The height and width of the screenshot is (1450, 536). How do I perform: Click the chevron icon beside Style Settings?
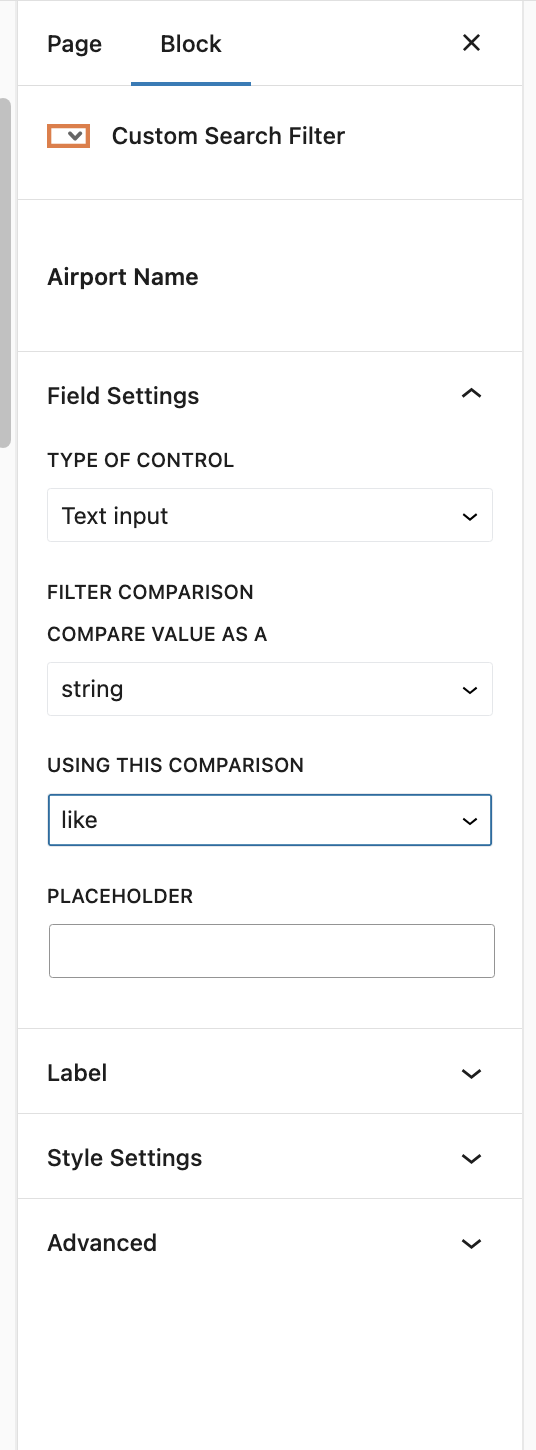click(x=471, y=1158)
